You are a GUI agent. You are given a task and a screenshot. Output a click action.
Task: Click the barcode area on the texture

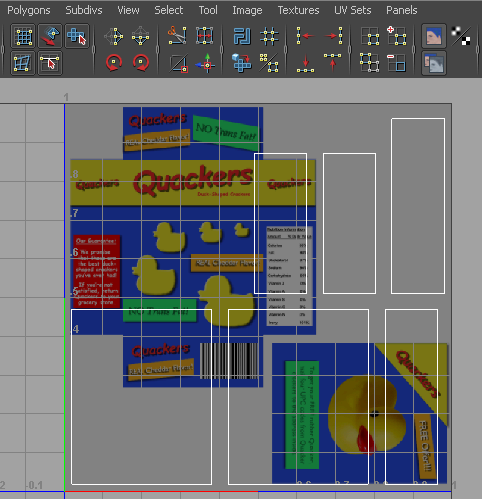click(x=229, y=361)
